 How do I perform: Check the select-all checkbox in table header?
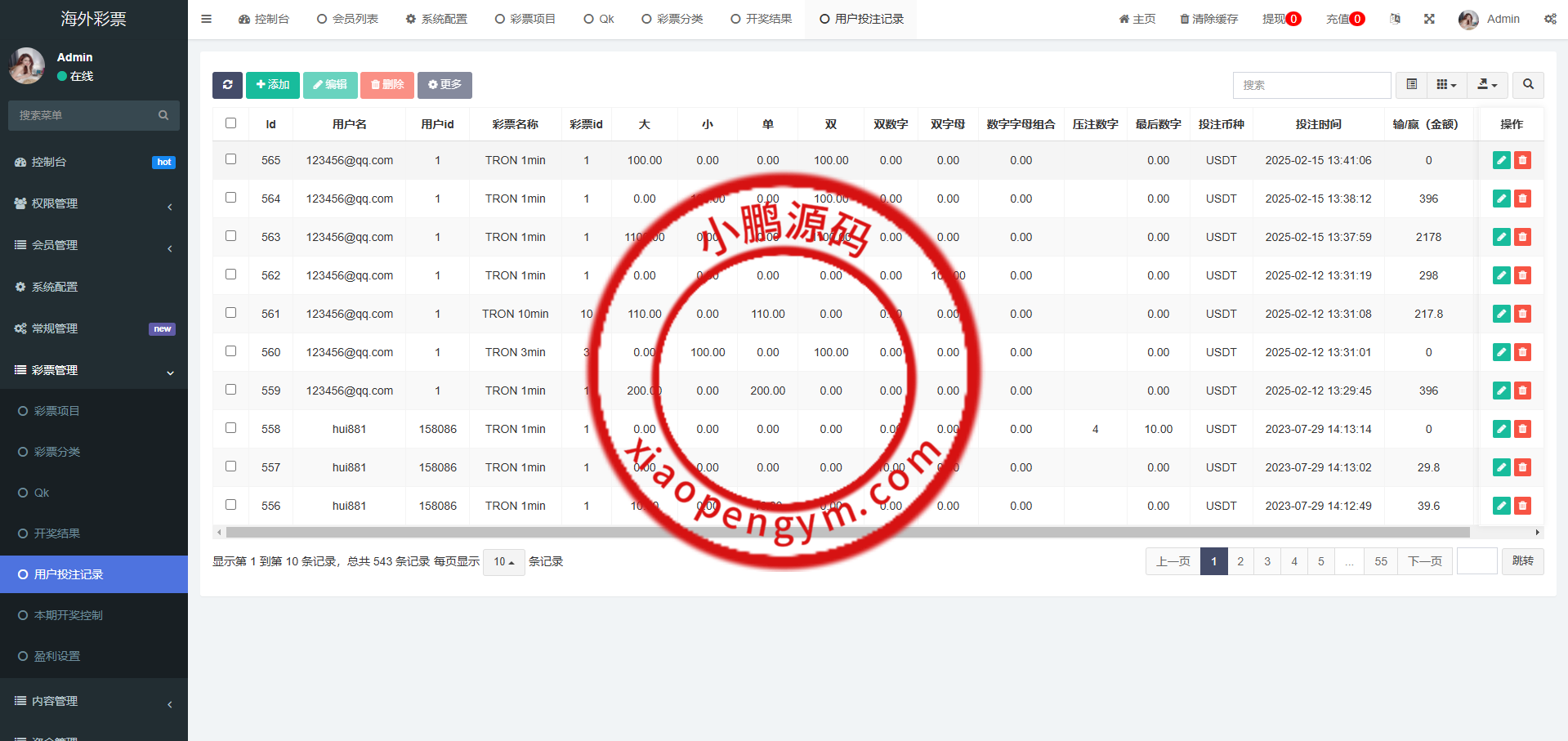(231, 123)
